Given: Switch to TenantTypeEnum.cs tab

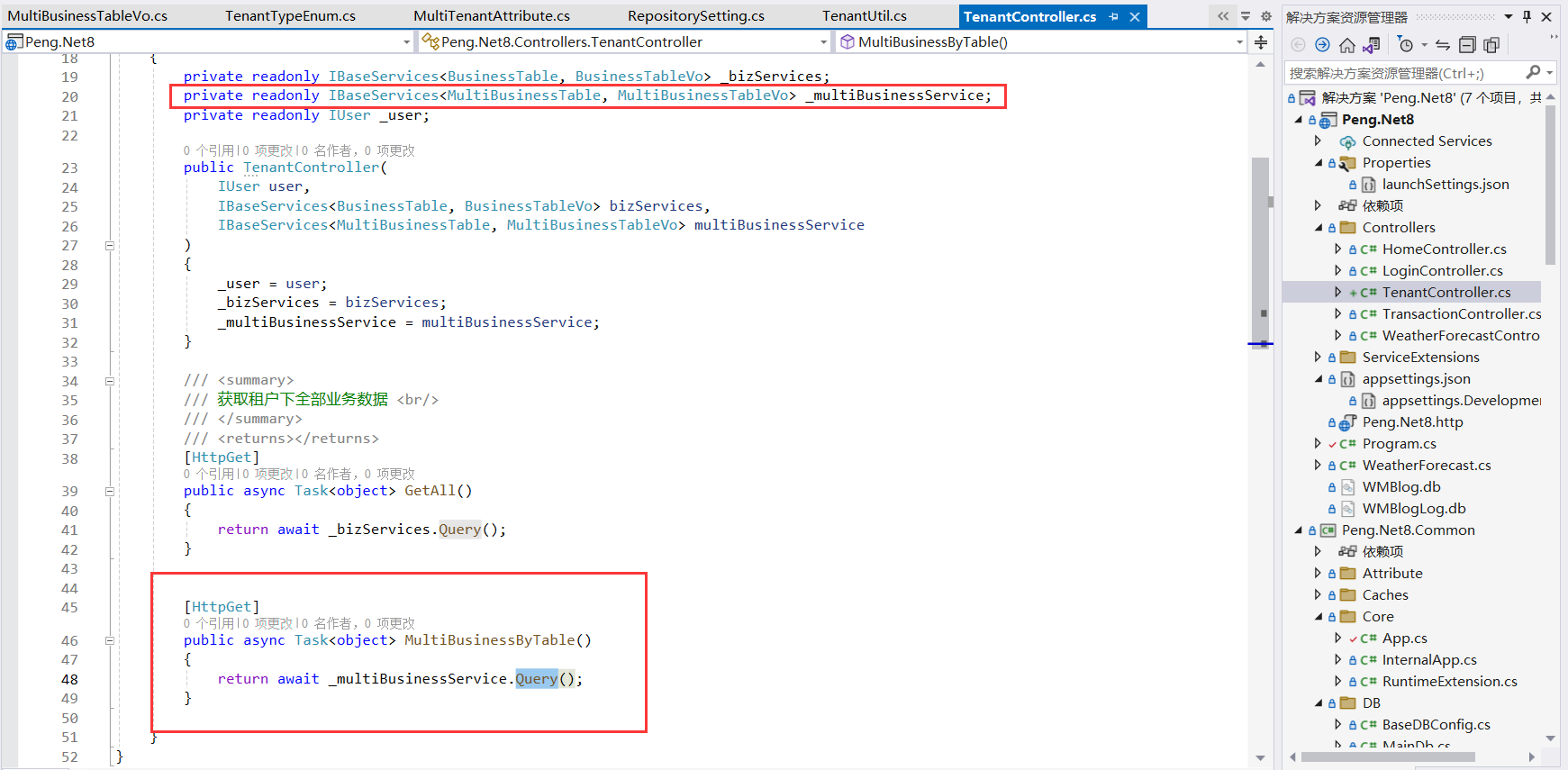Looking at the screenshot, I should coord(290,16).
